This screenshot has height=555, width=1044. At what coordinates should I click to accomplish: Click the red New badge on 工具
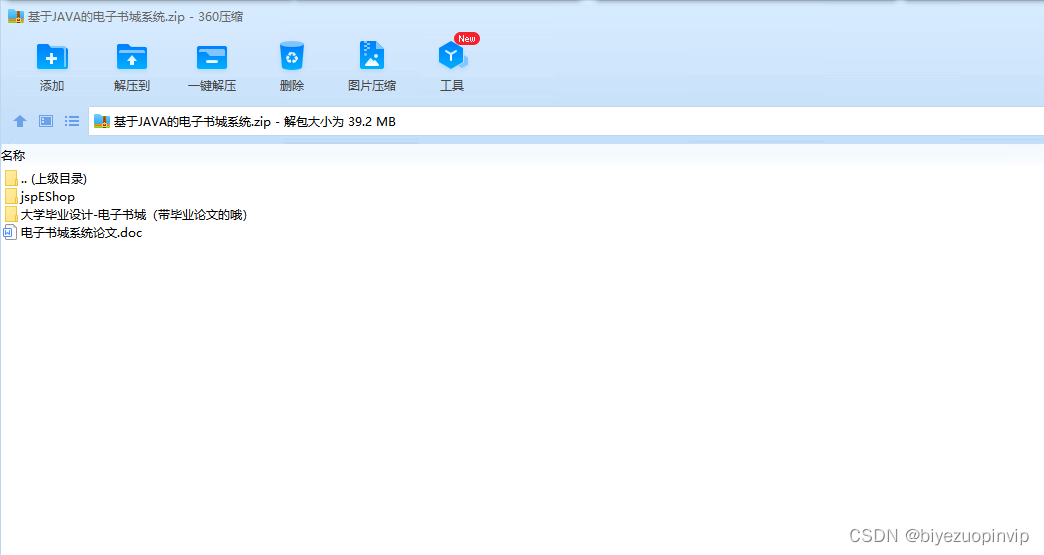pyautogui.click(x=467, y=39)
